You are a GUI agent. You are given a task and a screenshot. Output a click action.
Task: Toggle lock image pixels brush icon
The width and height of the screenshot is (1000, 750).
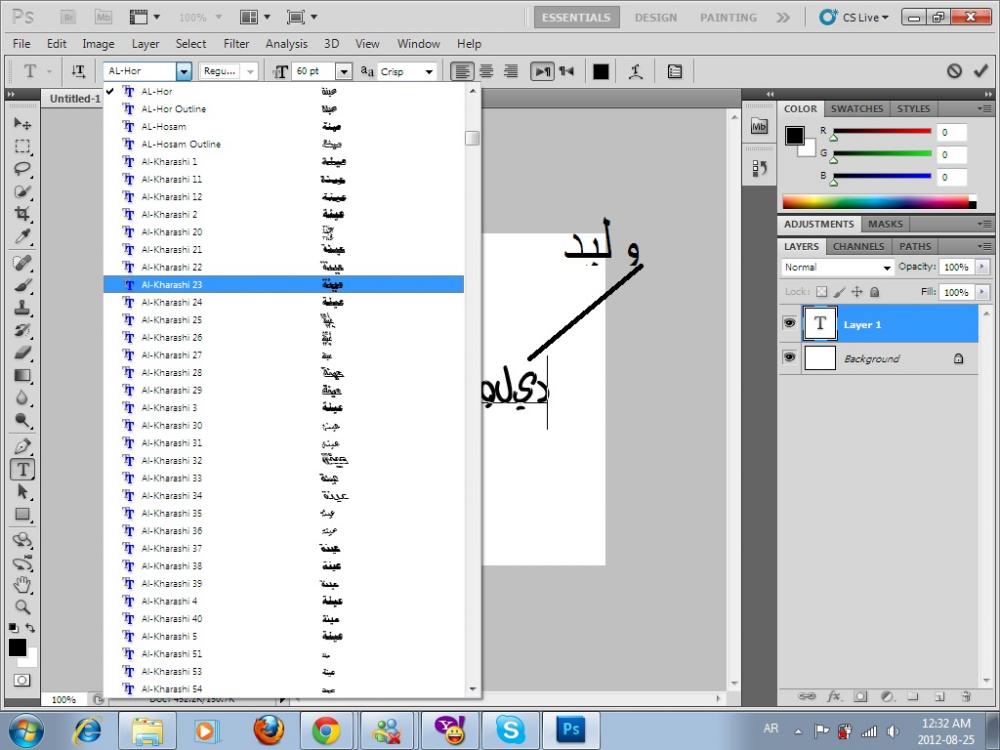point(839,292)
